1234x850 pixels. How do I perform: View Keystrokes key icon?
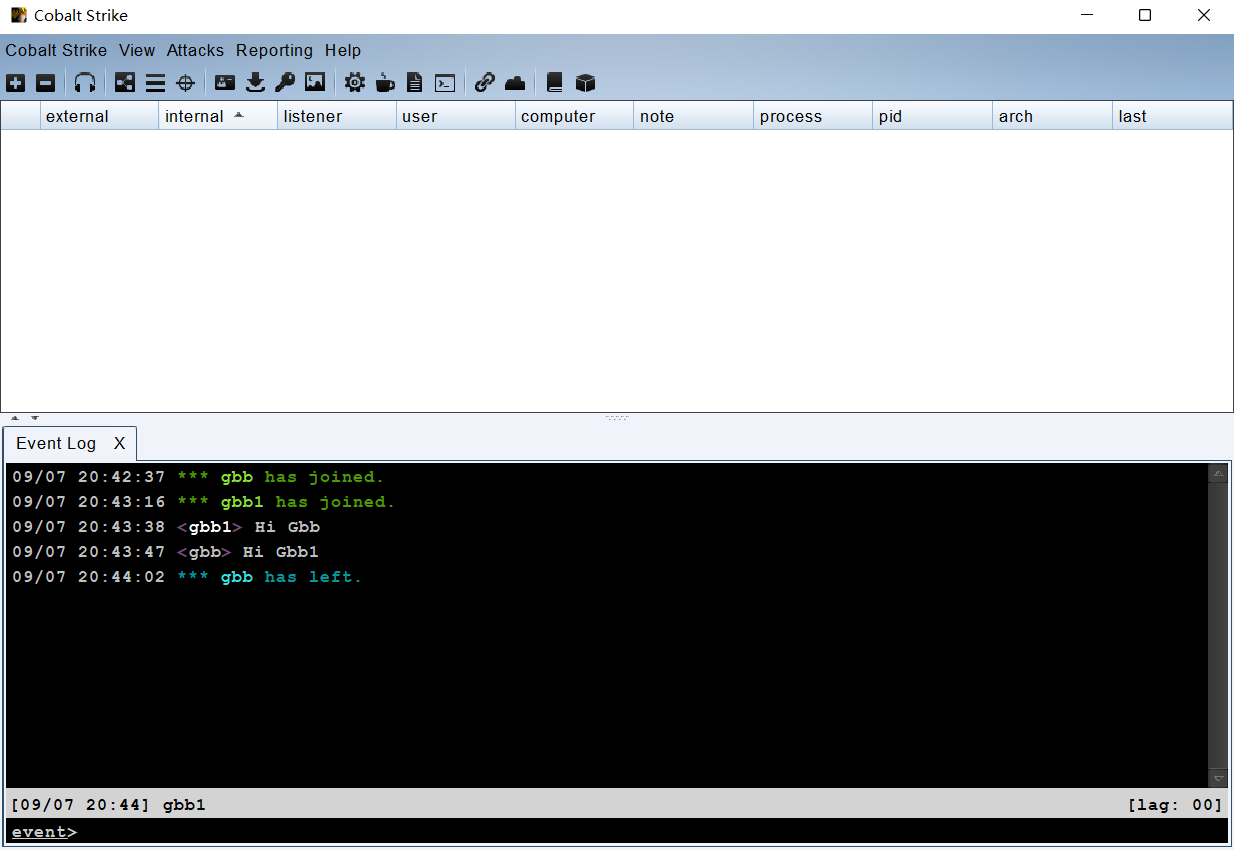tap(285, 83)
